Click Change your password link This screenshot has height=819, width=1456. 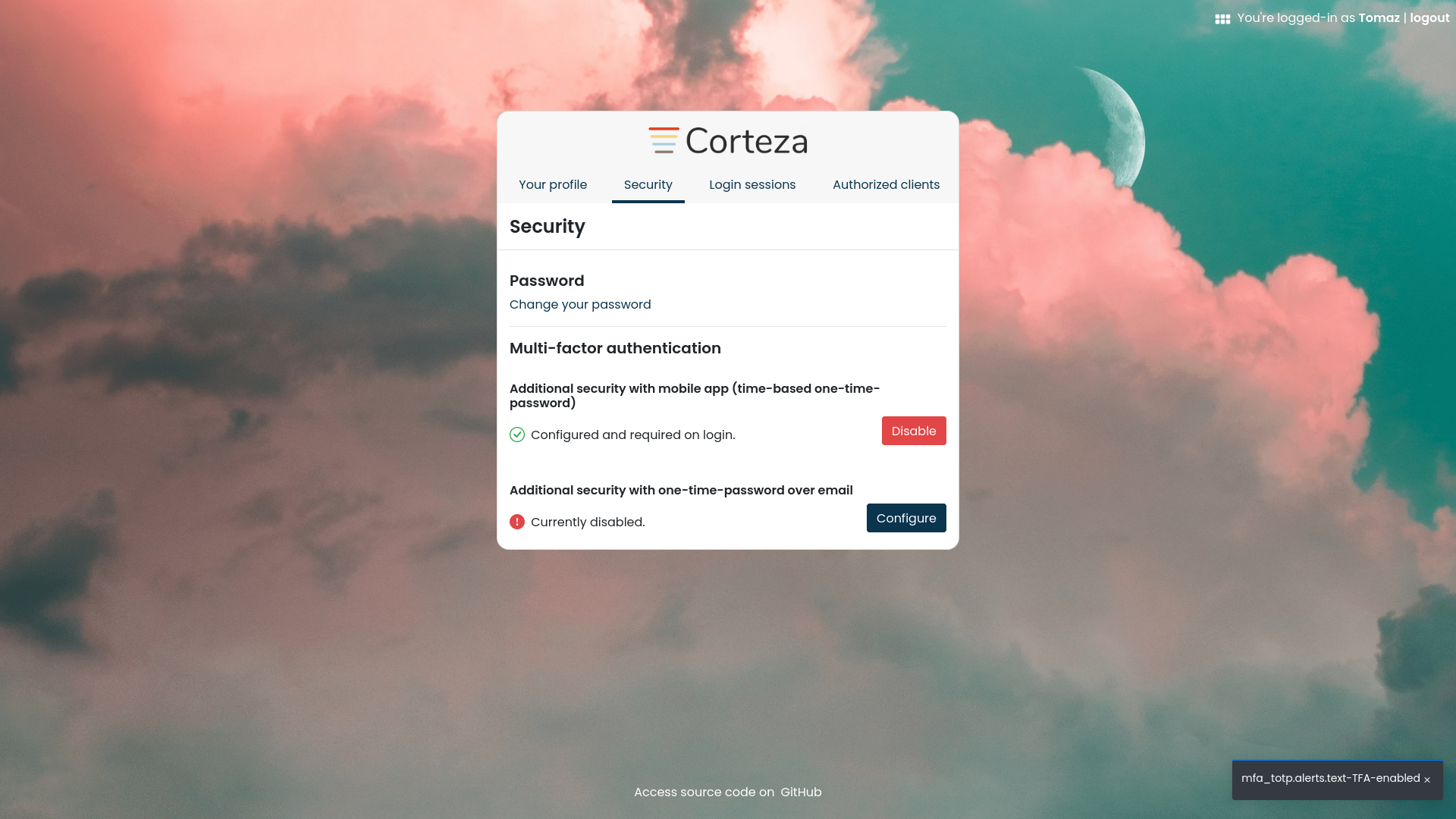click(580, 304)
